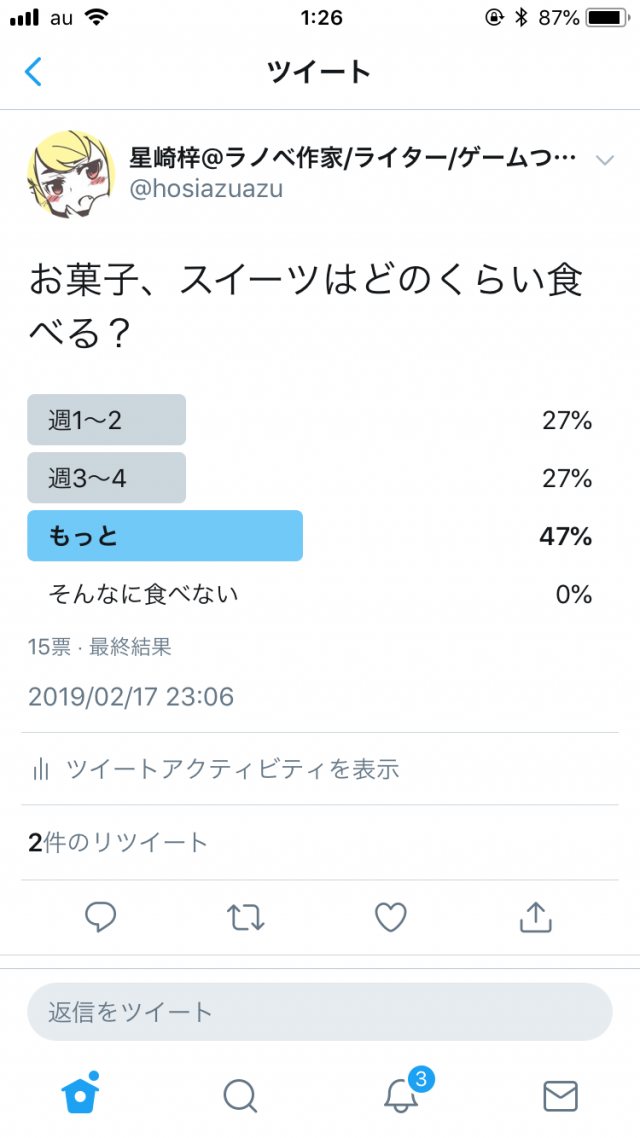The image size is (640, 1138).
Task: View the 2件のリツイート list
Action: (118, 842)
